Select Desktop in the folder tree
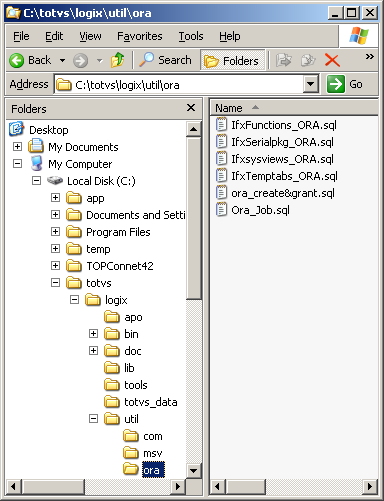The height and width of the screenshot is (501, 384). pyautogui.click(x=49, y=130)
